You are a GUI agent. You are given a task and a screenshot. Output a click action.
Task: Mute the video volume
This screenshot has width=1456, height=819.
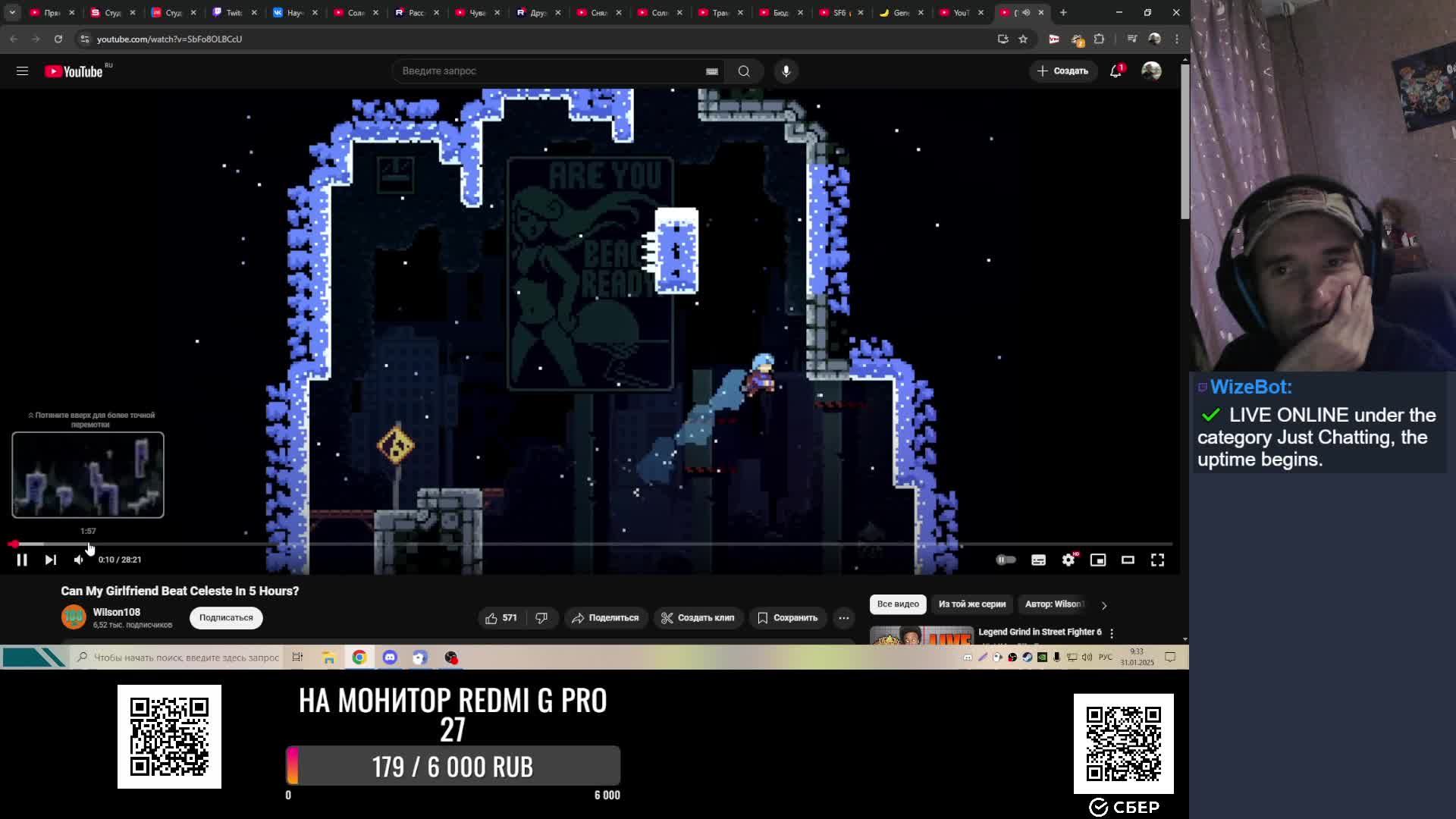tap(79, 560)
